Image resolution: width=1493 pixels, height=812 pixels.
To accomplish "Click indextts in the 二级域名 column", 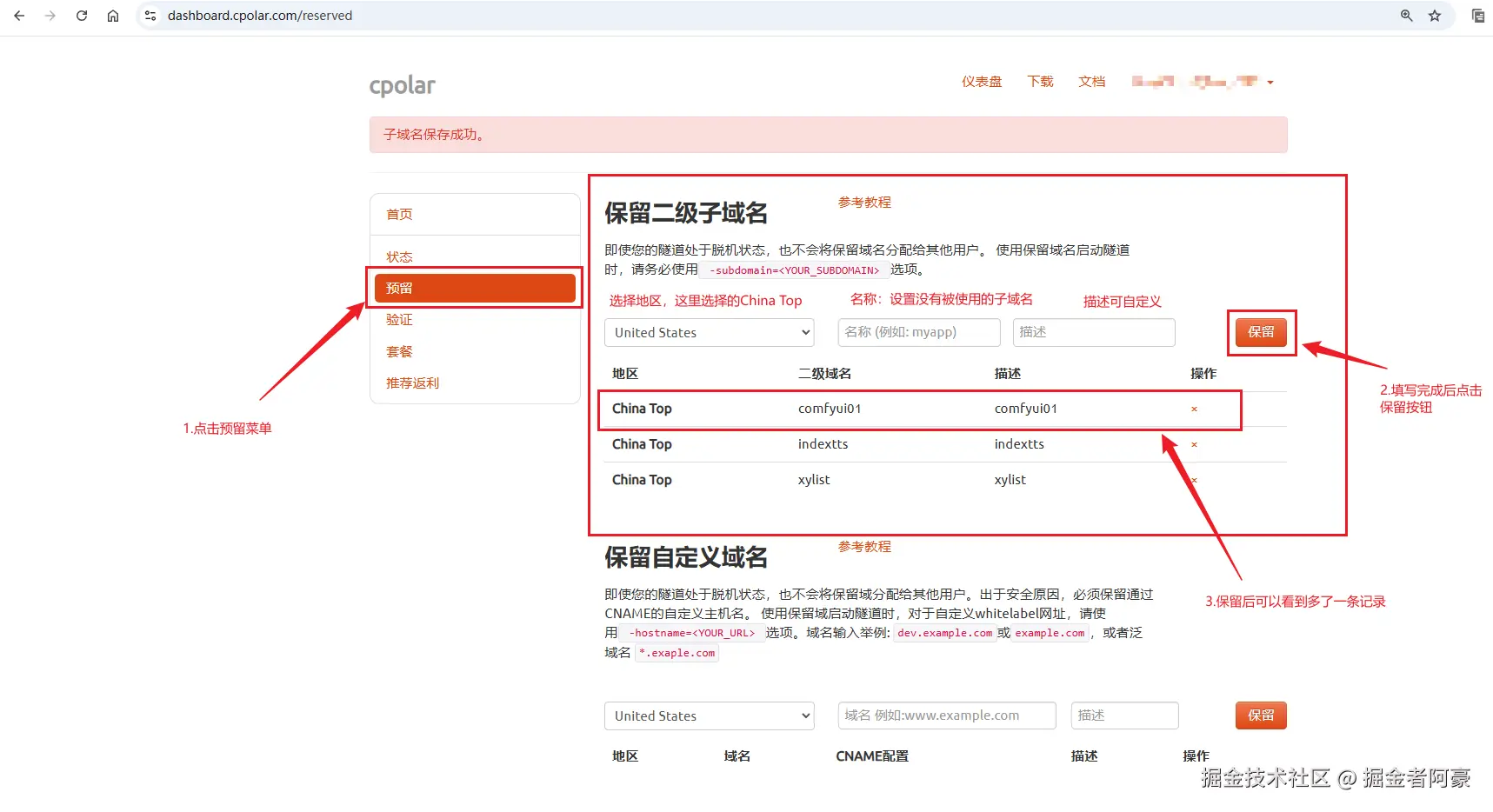I will [823, 444].
